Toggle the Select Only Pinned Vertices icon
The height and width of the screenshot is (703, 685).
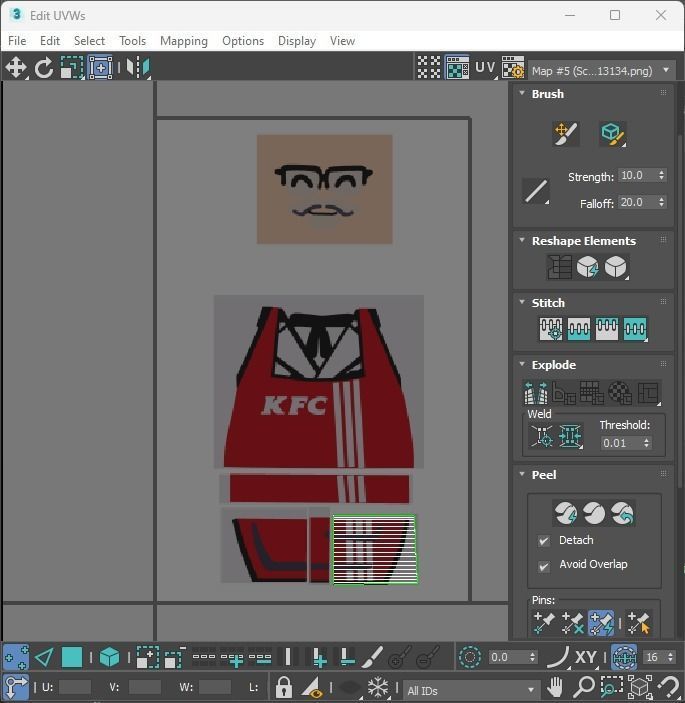pyautogui.click(x=638, y=623)
